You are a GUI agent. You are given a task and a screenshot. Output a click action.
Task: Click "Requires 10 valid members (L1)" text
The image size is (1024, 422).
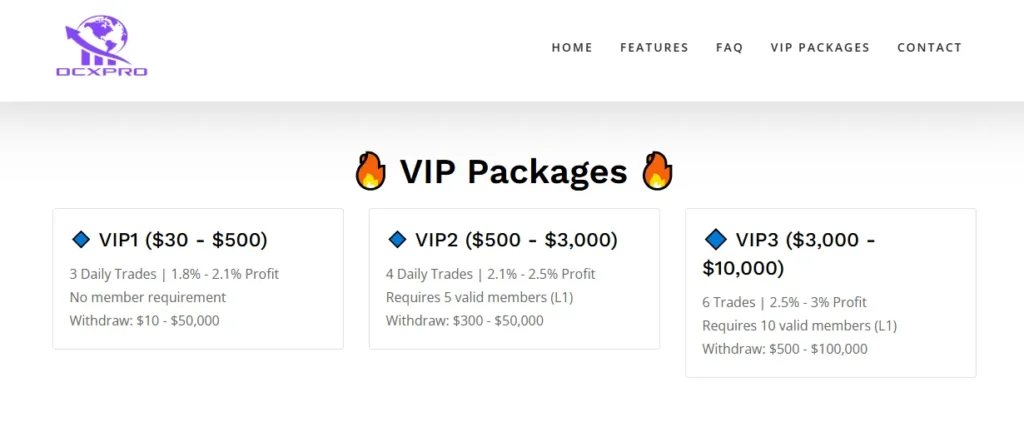[799, 325]
